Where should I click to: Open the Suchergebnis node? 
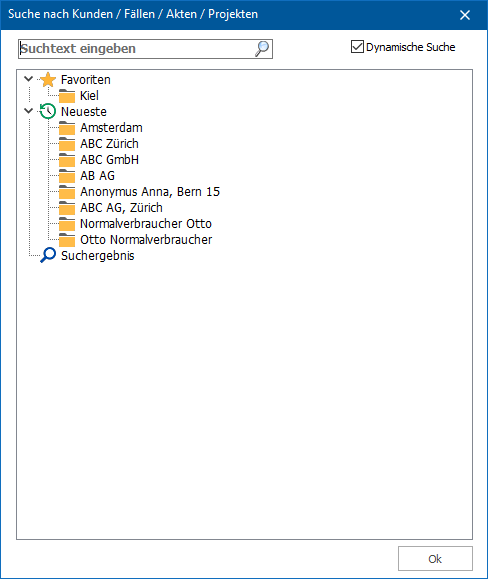(97, 256)
